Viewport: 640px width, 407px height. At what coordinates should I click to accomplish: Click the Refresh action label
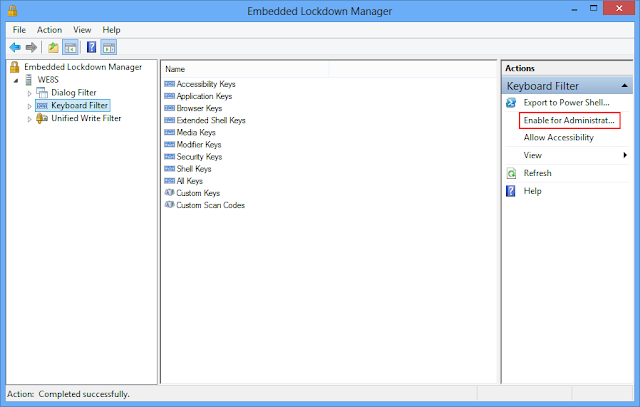pos(538,173)
